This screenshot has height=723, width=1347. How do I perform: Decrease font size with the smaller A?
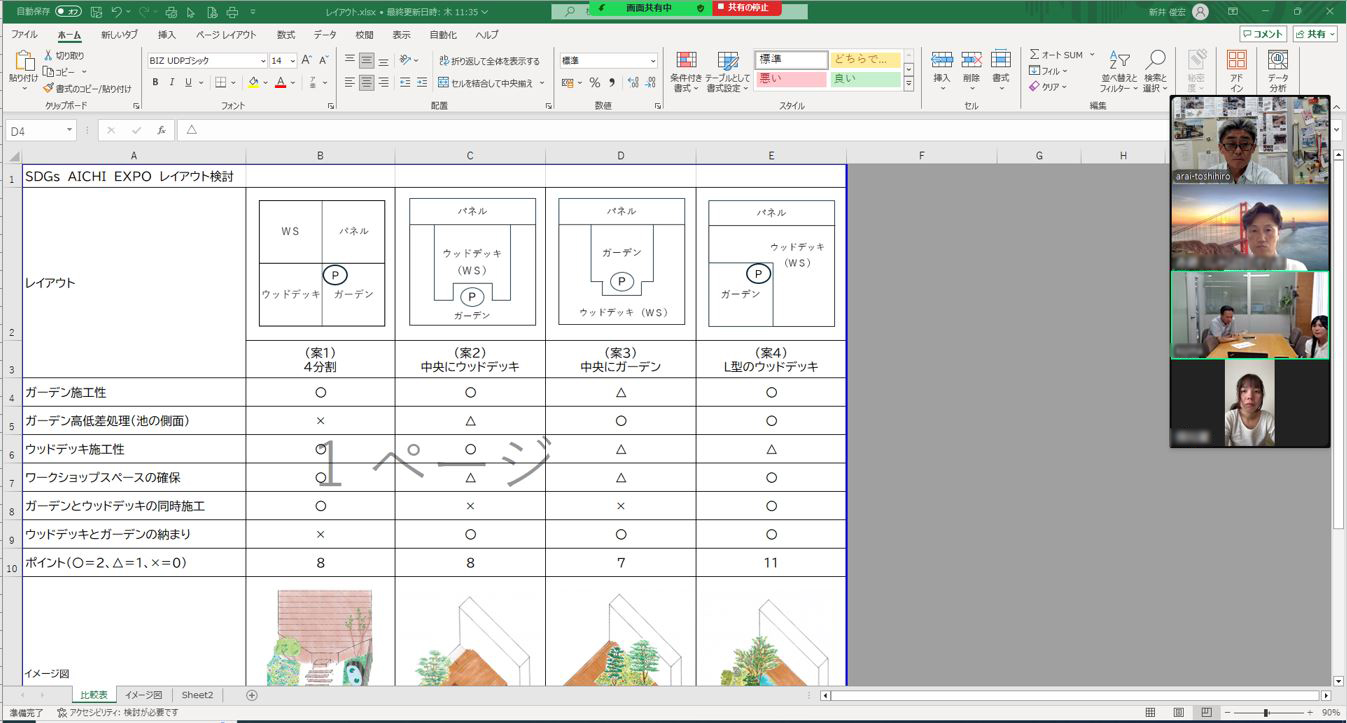click(323, 60)
